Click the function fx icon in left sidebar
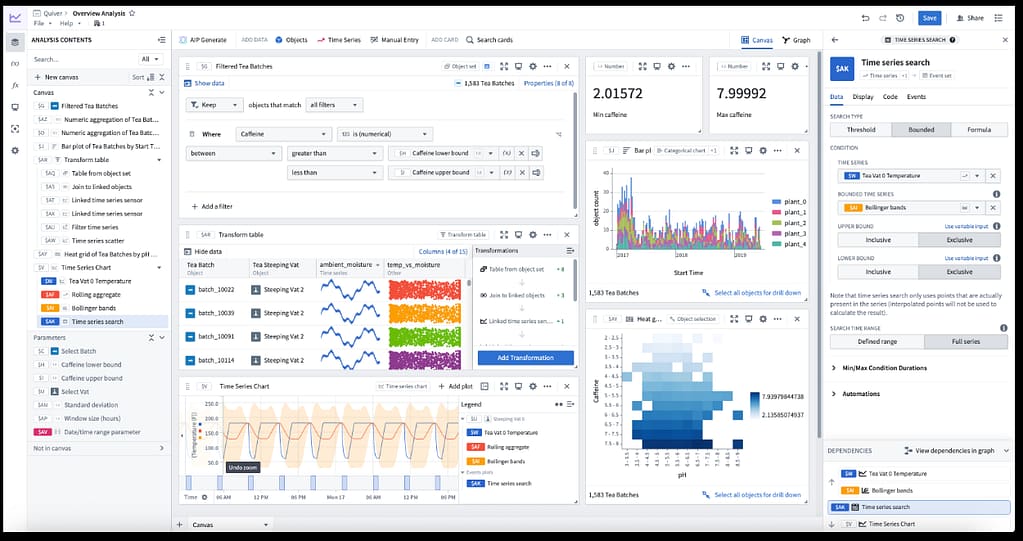This screenshot has height=541, width=1023. (x=15, y=86)
